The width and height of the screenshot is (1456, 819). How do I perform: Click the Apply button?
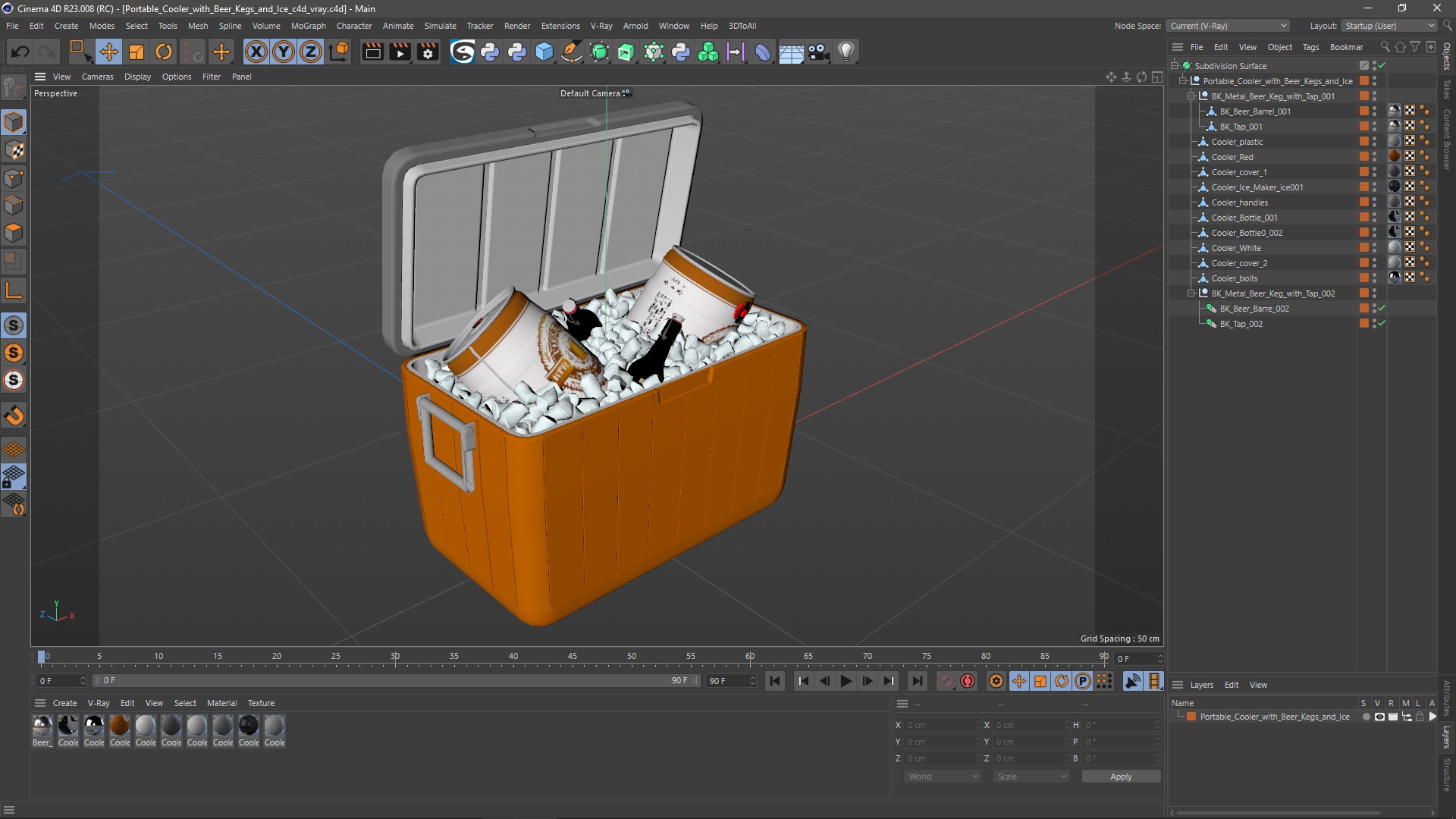1120,777
